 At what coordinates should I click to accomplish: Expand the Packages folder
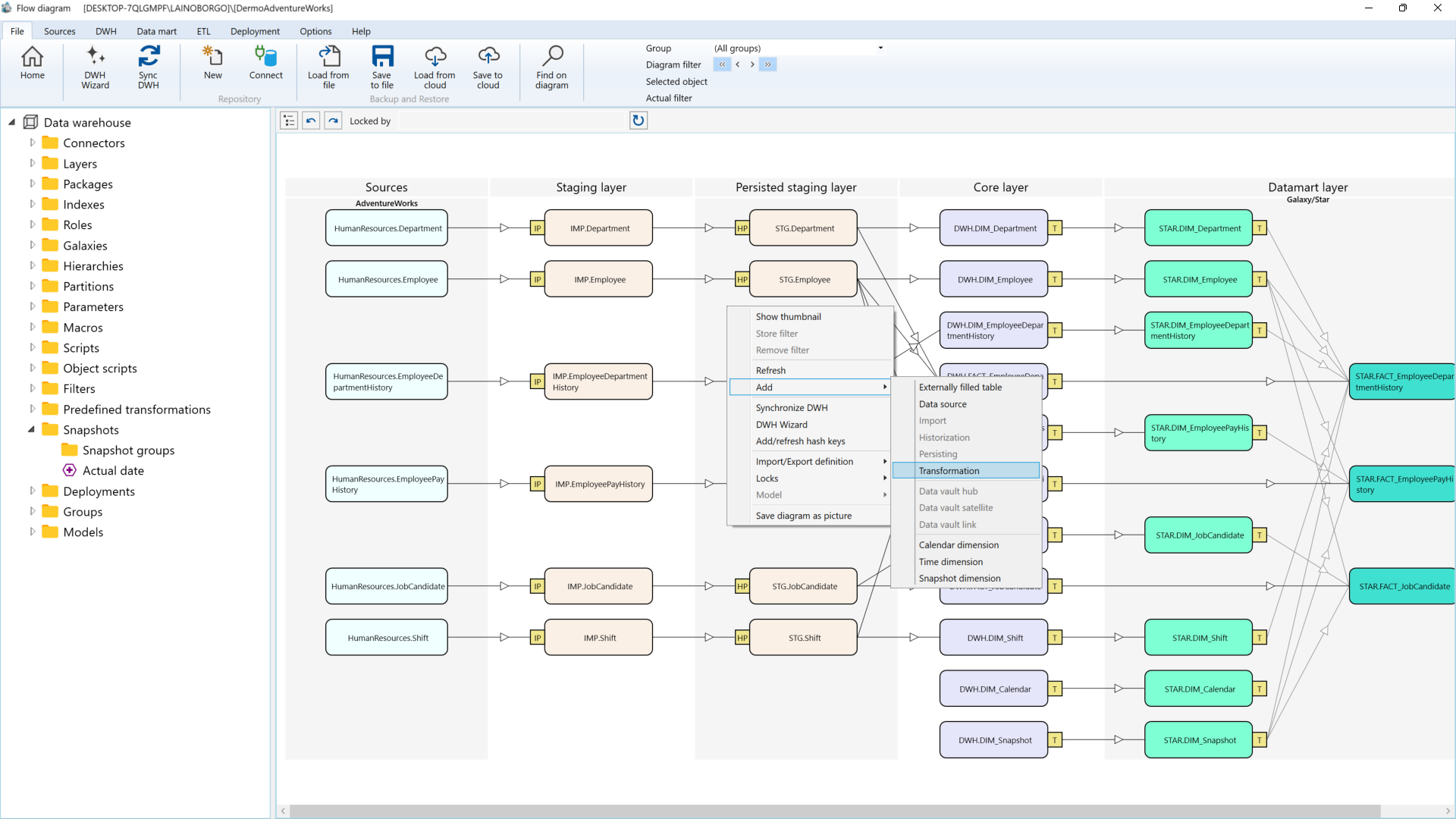[x=33, y=184]
